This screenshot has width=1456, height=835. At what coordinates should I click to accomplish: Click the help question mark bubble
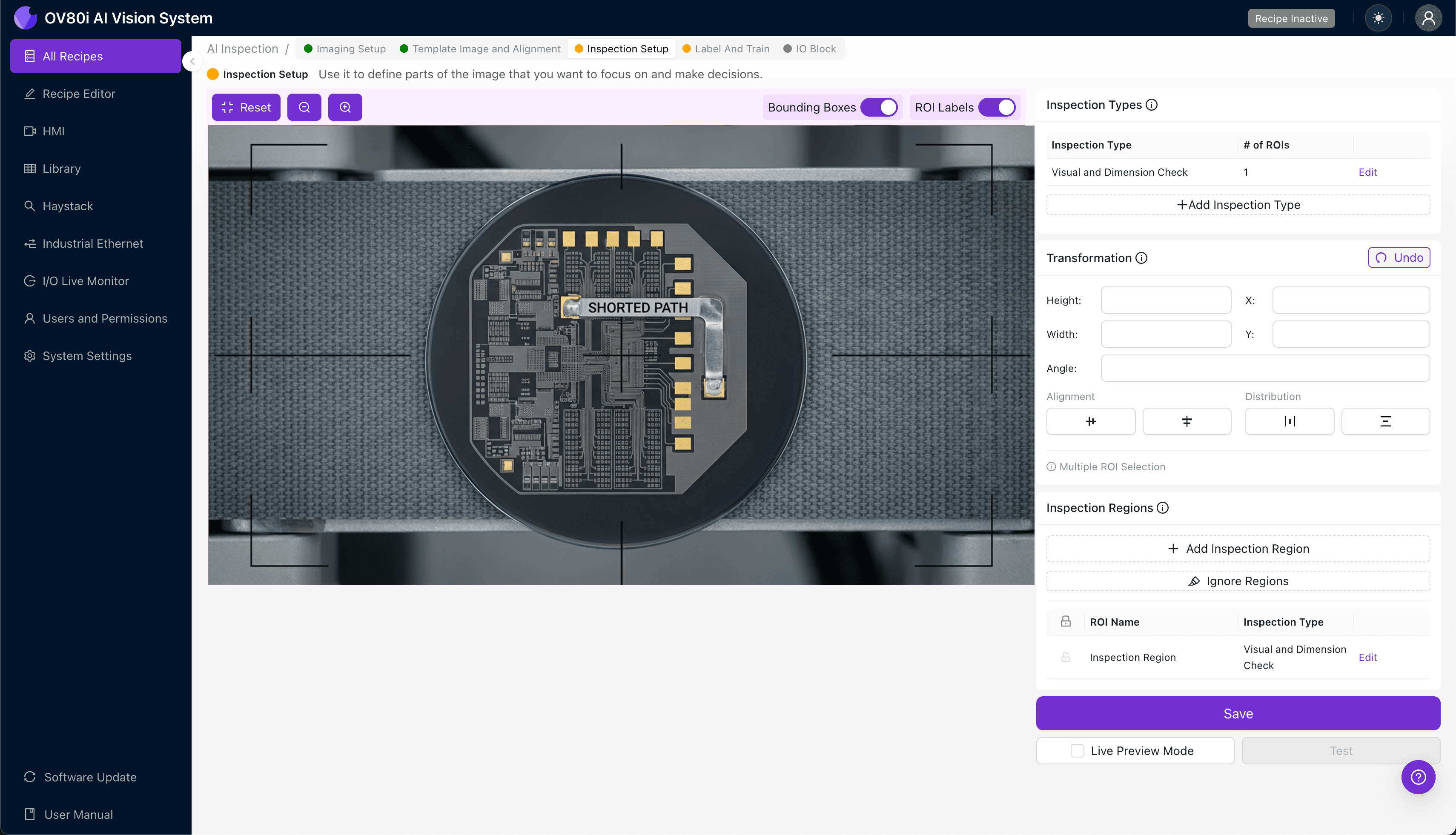1418,777
